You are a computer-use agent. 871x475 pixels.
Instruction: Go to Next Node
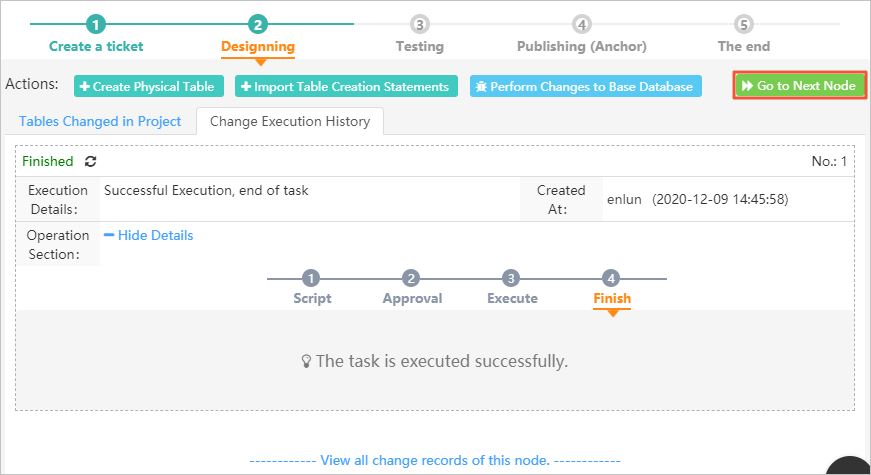799,86
